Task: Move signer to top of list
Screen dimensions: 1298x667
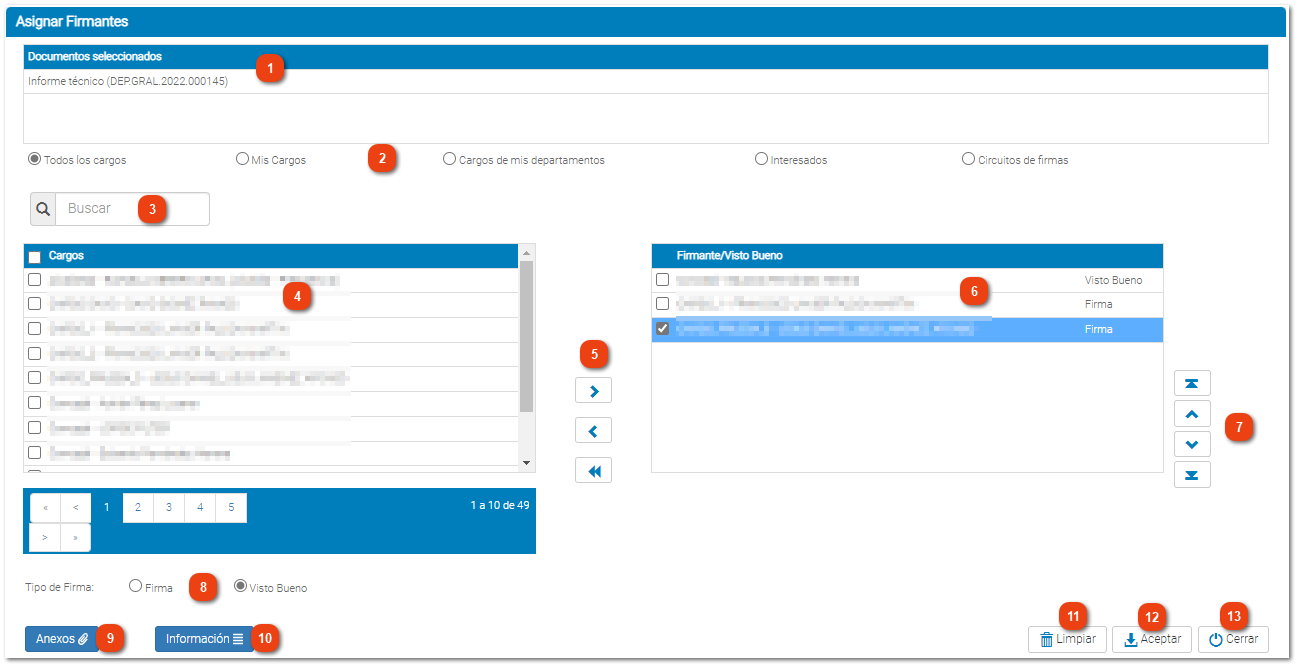Action: point(1192,383)
